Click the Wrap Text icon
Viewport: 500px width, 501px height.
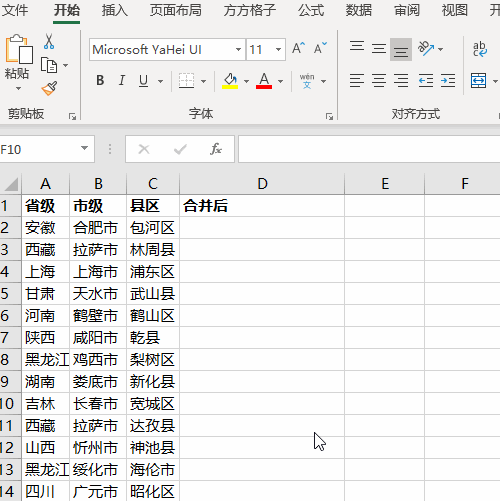(480, 49)
